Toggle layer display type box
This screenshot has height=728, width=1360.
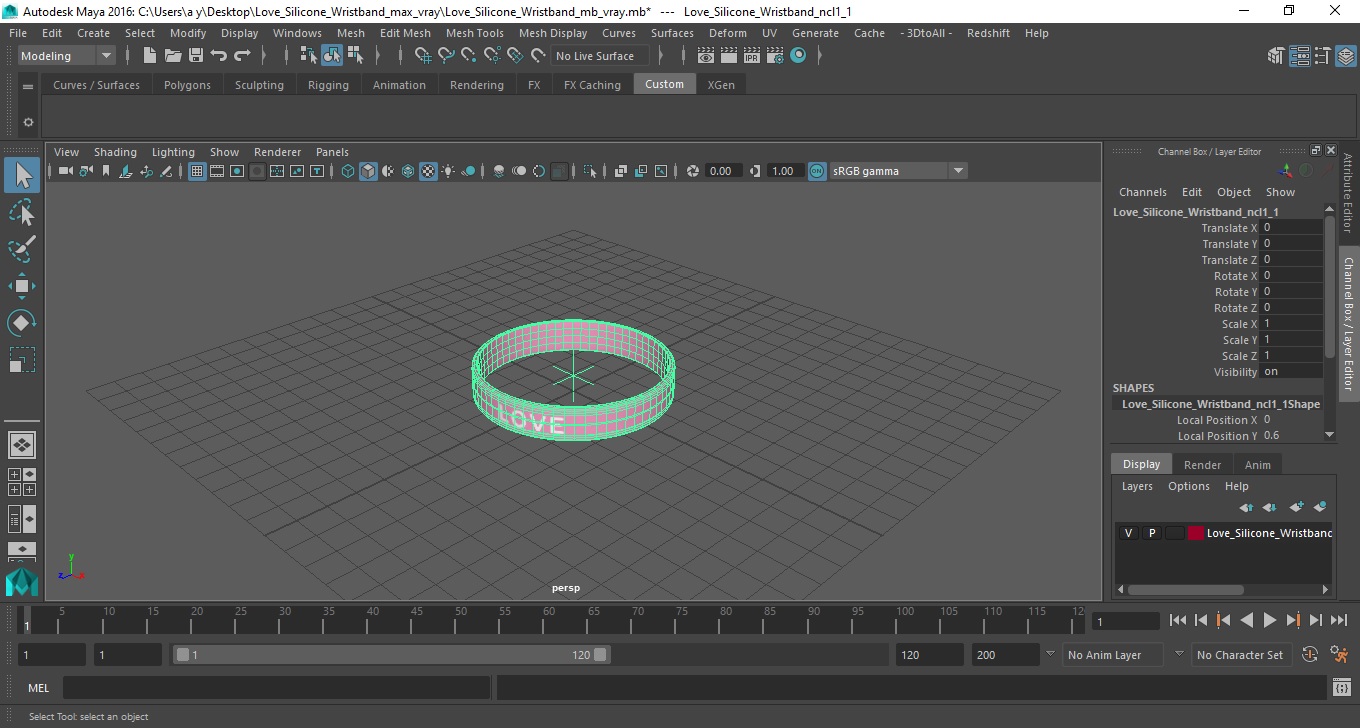click(1174, 533)
